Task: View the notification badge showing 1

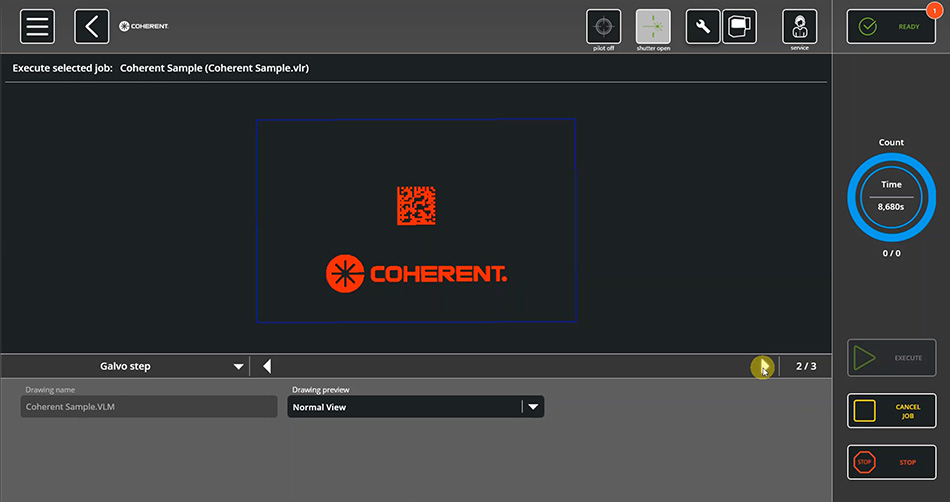Action: pyautogui.click(x=933, y=11)
